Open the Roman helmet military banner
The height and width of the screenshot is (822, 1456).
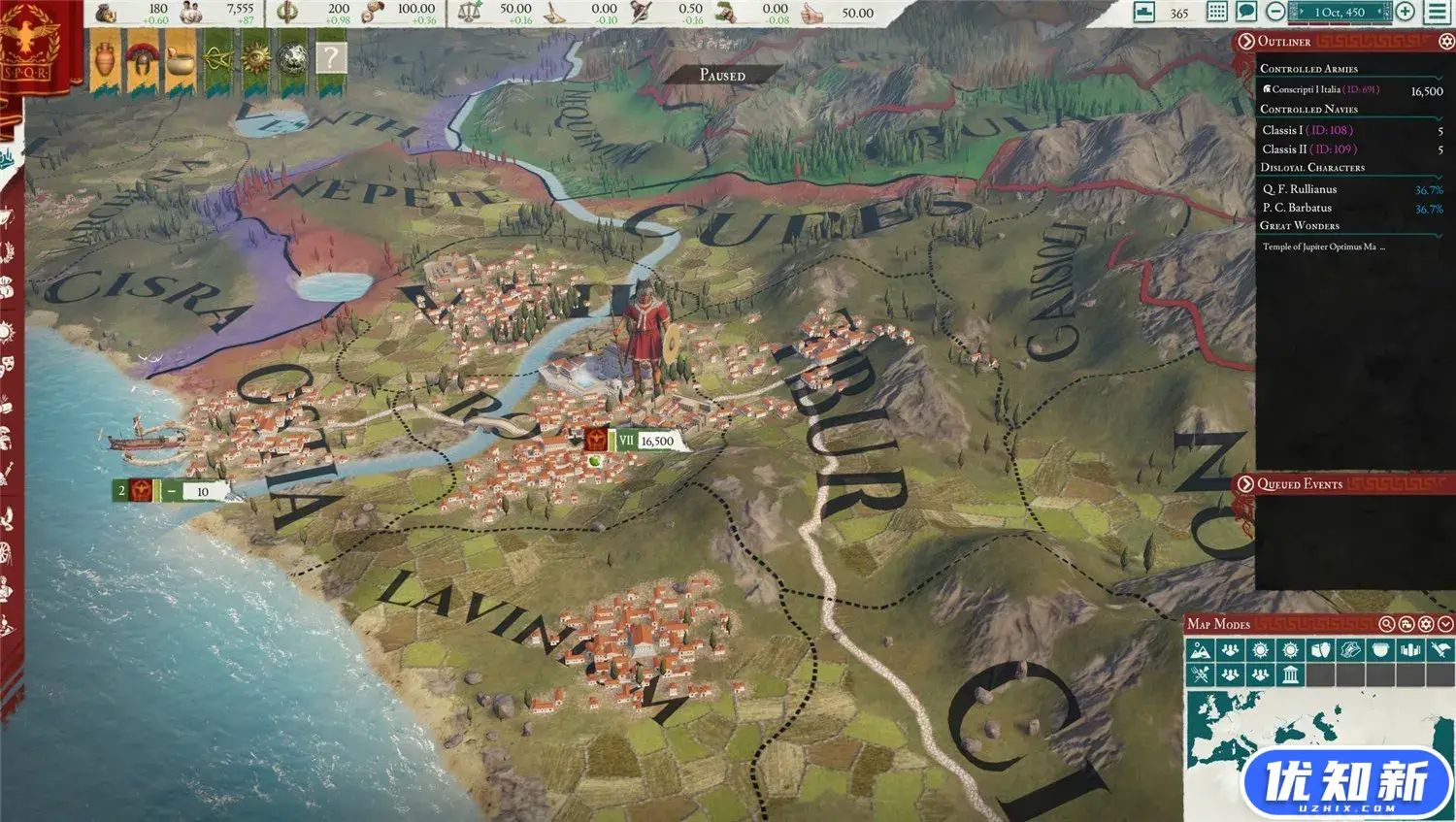click(143, 61)
